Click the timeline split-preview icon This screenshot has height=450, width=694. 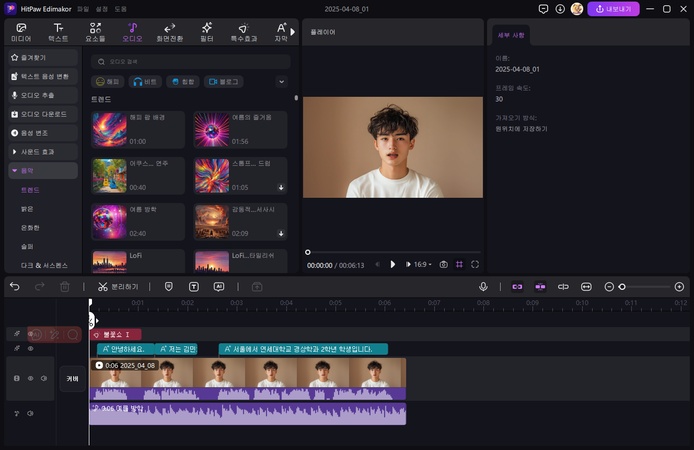[563, 287]
